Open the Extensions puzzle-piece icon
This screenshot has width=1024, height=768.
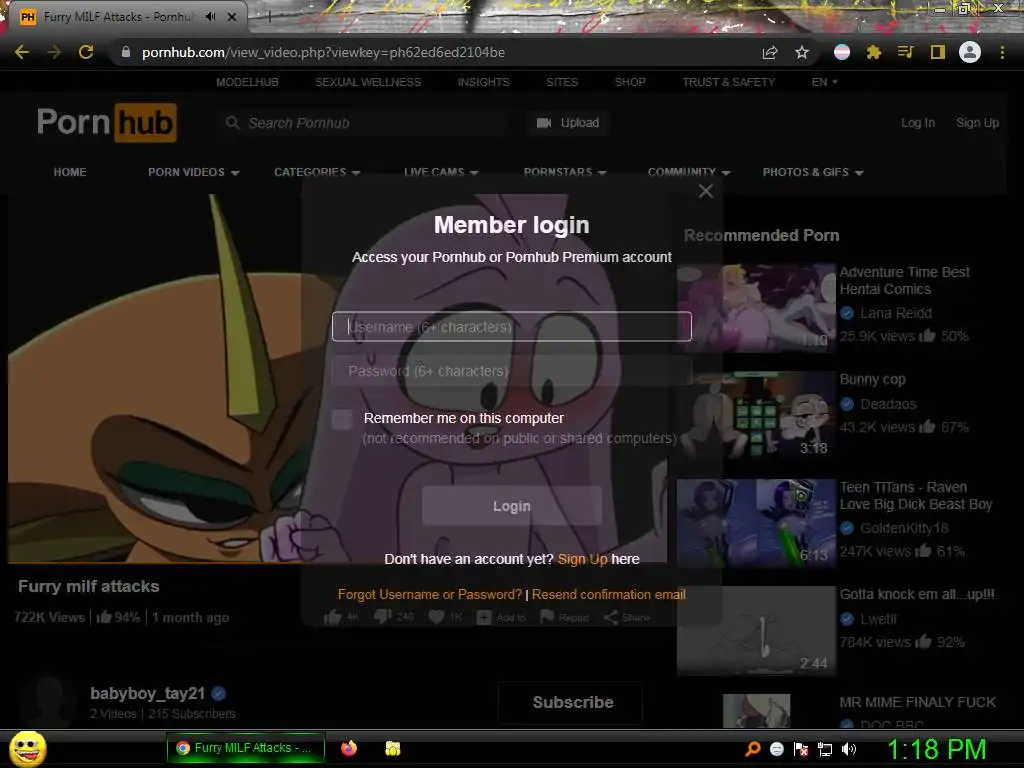pyautogui.click(x=874, y=52)
